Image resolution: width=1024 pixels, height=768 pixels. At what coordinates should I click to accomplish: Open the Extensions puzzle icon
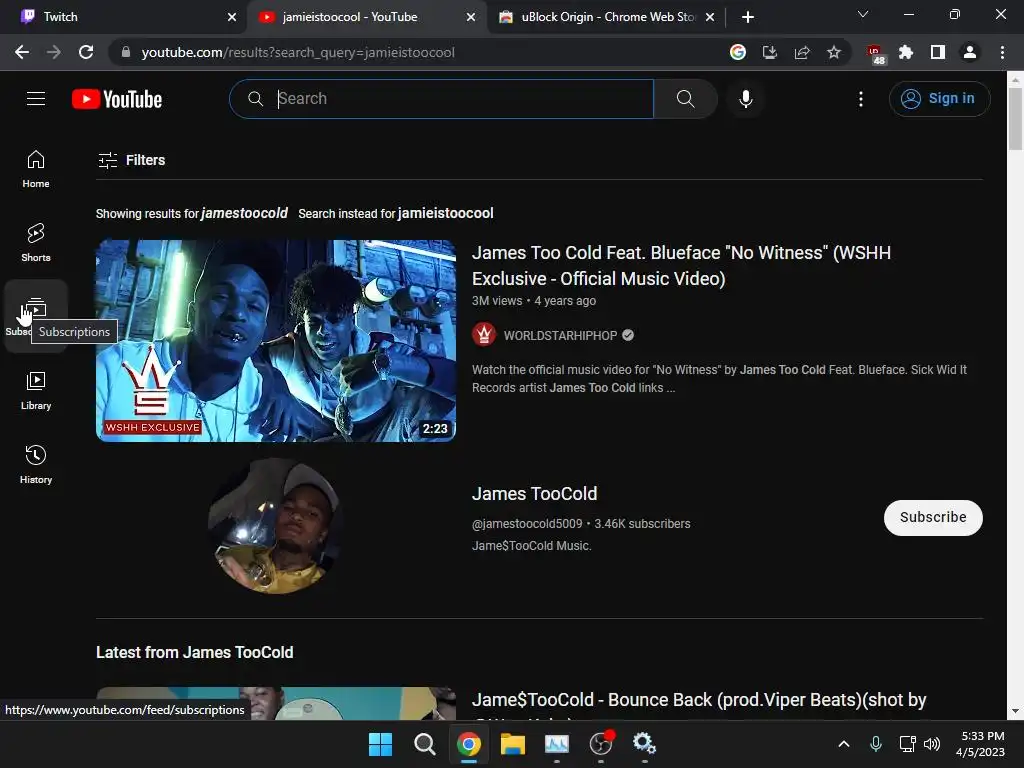click(x=906, y=52)
